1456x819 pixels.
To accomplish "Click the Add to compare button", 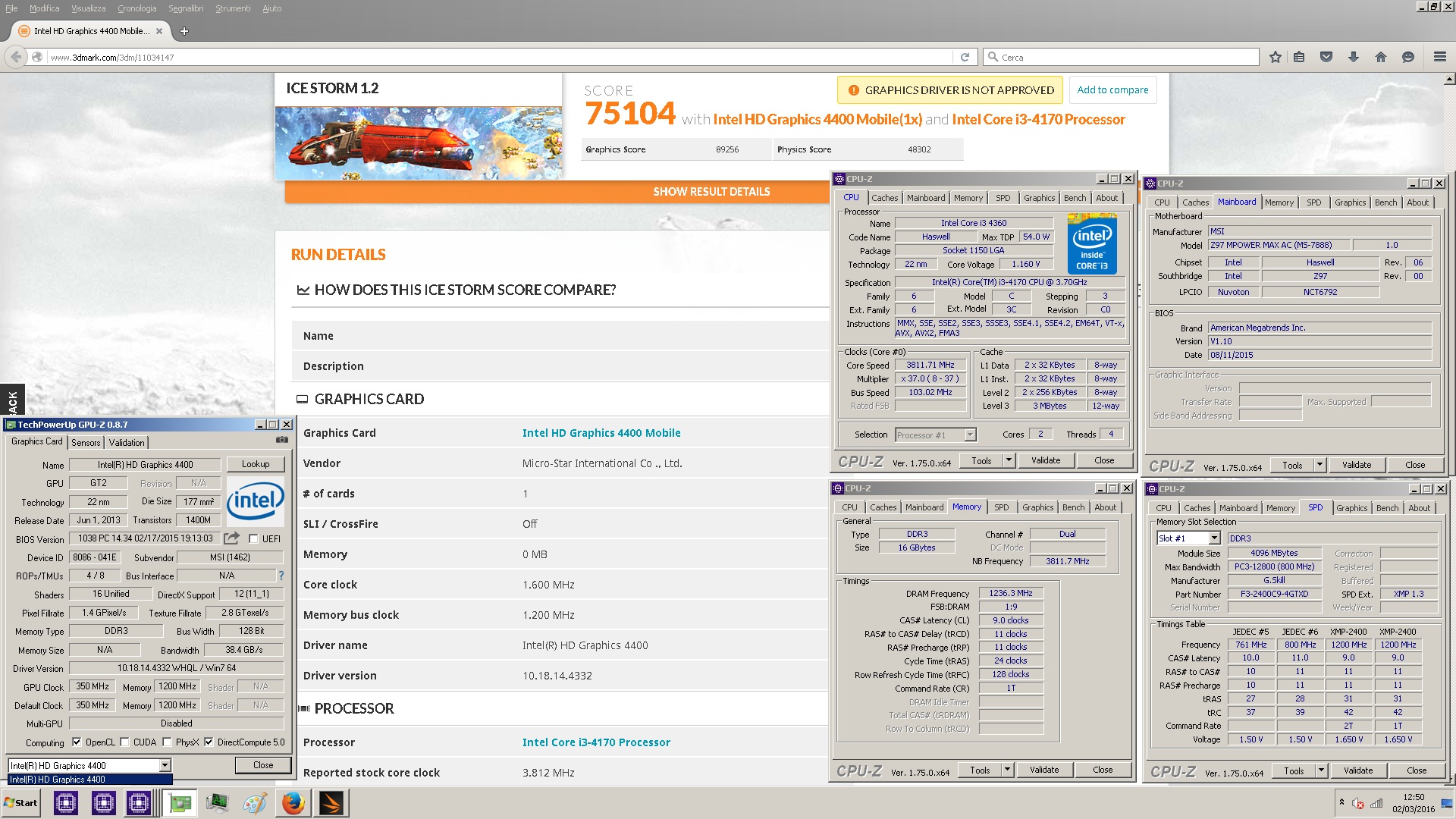I will 1112,89.
